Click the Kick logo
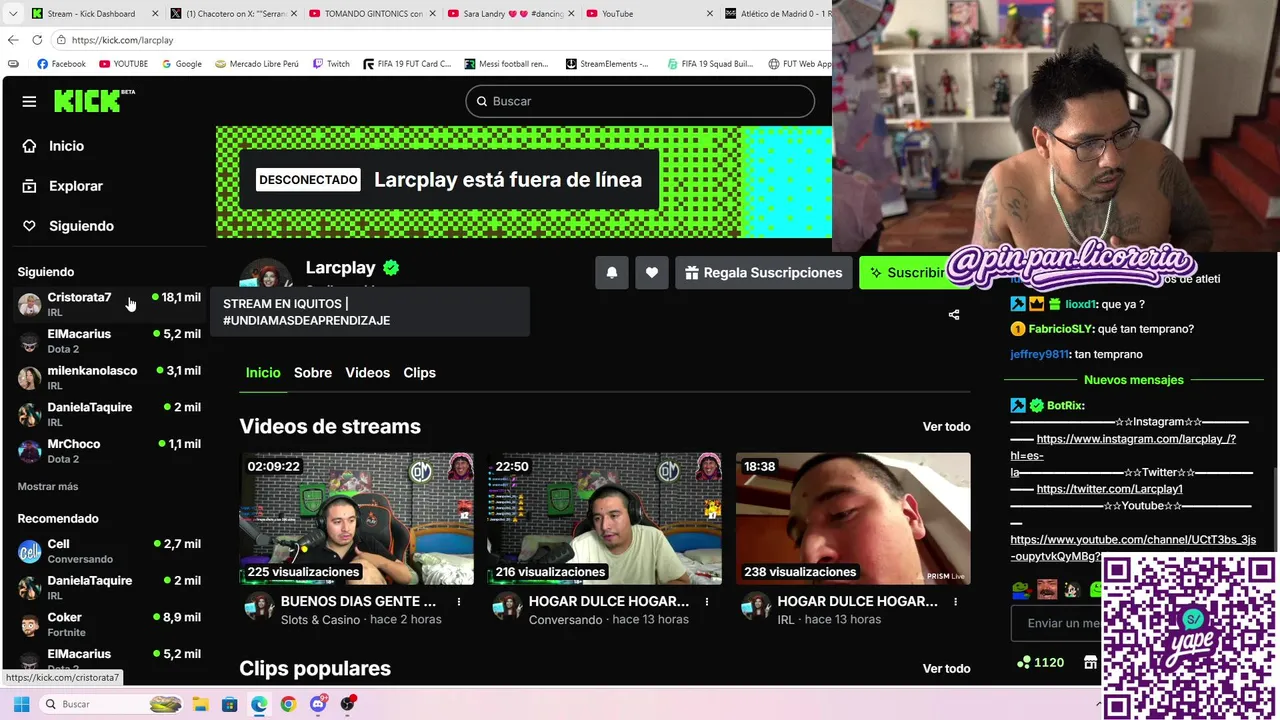1280x720 pixels. point(94,101)
